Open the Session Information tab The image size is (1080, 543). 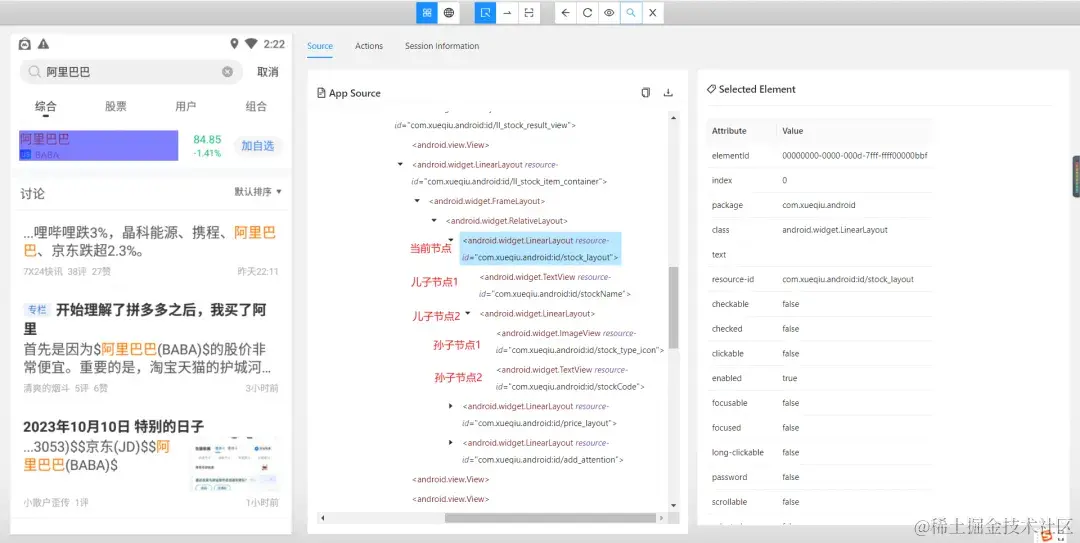point(442,46)
